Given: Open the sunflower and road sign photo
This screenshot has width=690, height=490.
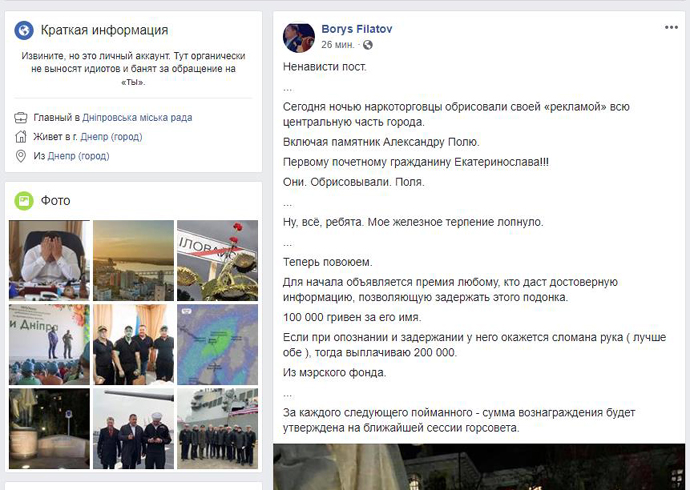Looking at the screenshot, I should point(217,260).
